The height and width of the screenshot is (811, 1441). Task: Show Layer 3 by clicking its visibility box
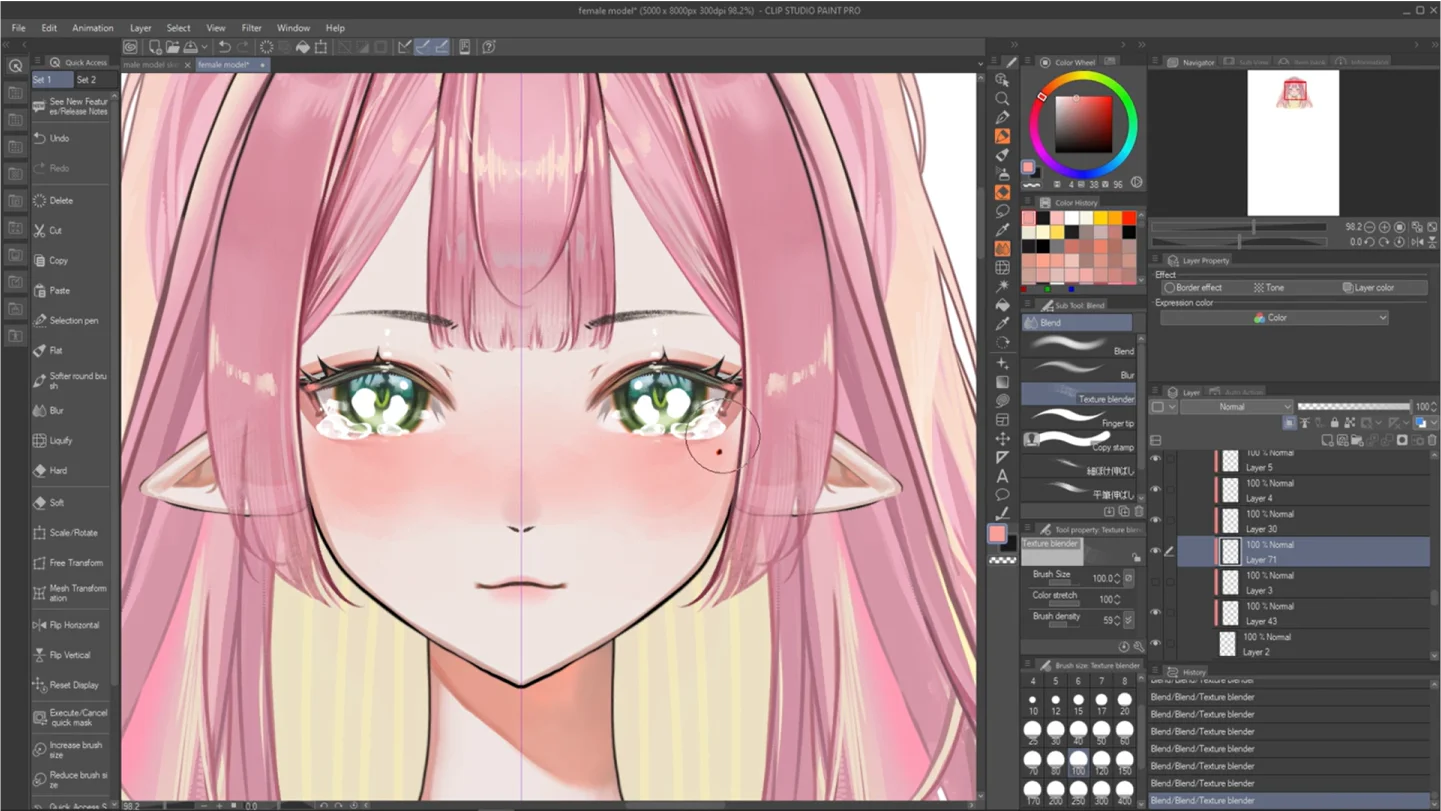(x=1156, y=582)
